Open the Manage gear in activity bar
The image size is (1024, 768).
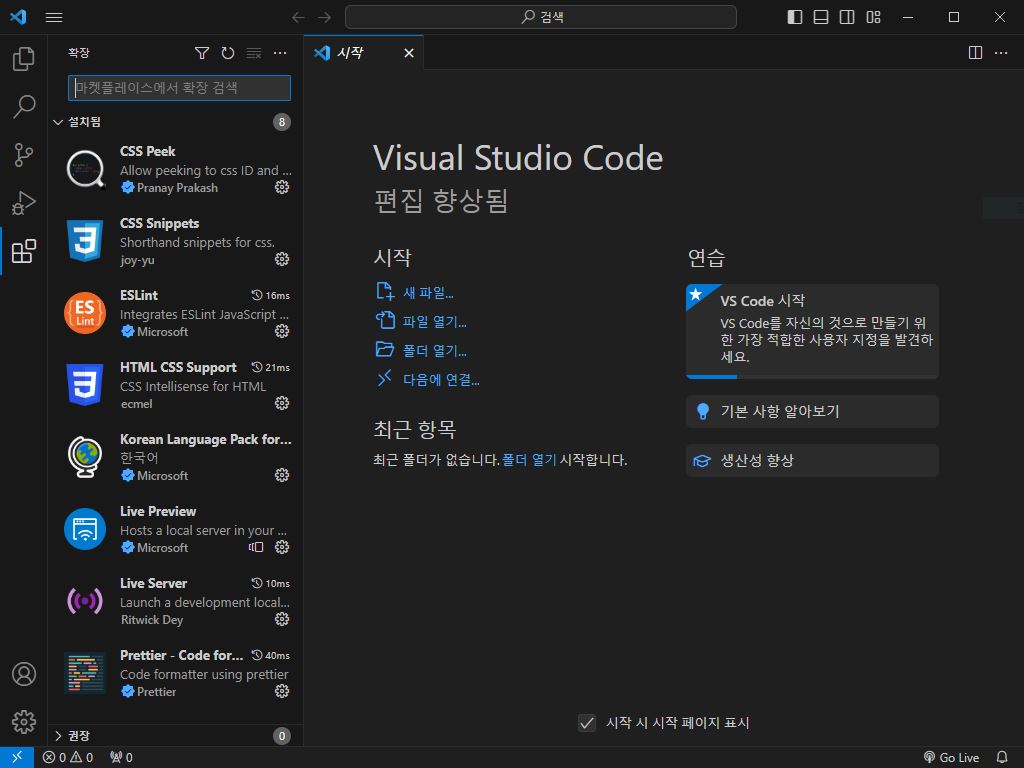[24, 722]
